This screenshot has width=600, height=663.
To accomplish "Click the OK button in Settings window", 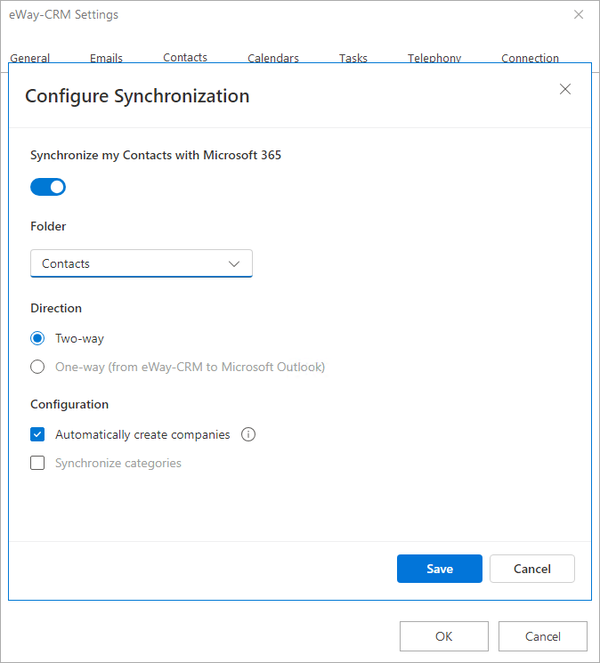I will point(444,636).
